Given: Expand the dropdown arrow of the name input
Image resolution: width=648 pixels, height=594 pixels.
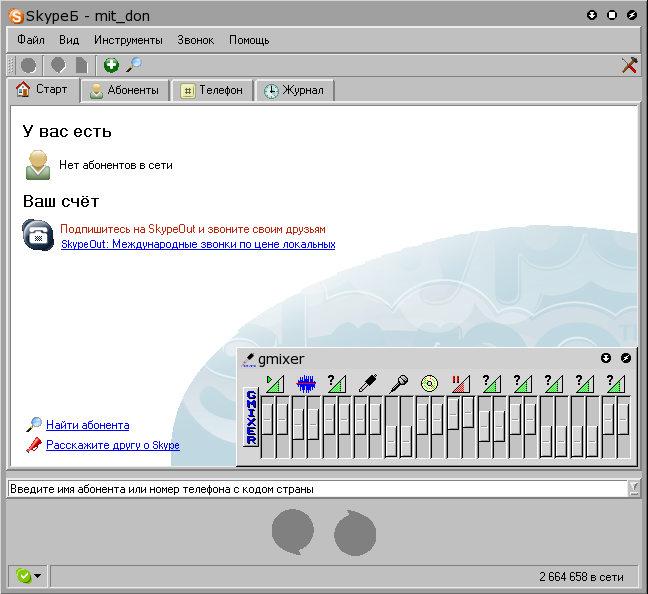Looking at the screenshot, I should 634,489.
